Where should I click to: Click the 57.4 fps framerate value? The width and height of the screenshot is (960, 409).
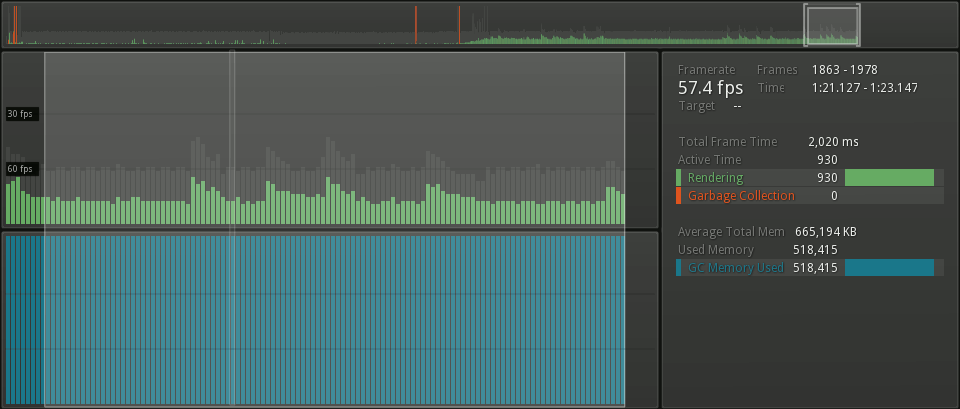[710, 88]
